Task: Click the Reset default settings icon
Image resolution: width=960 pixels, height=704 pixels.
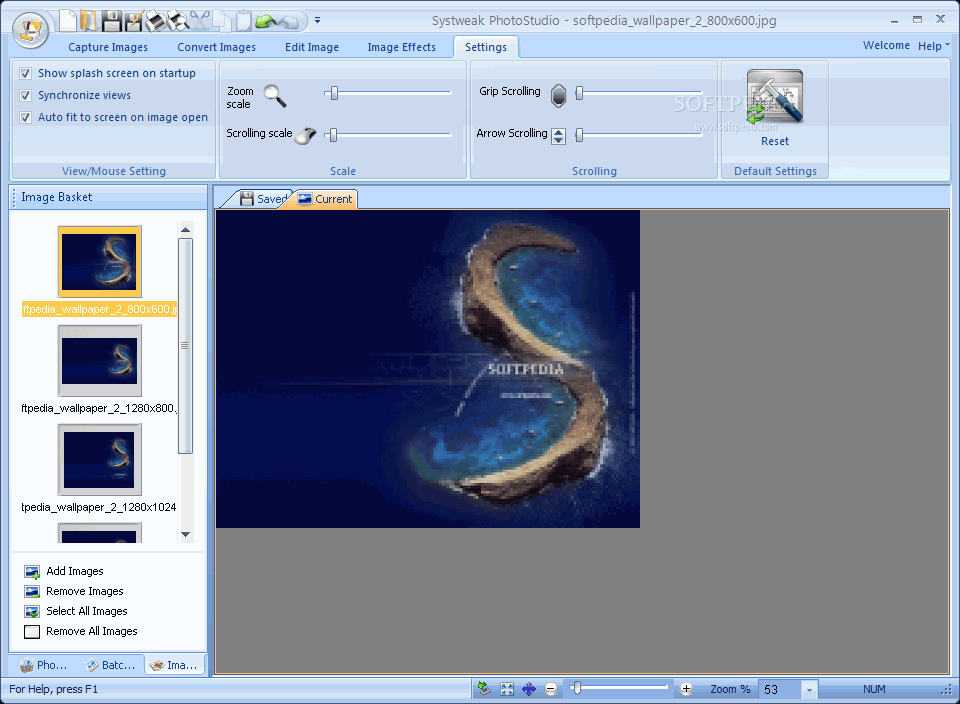Action: (774, 96)
